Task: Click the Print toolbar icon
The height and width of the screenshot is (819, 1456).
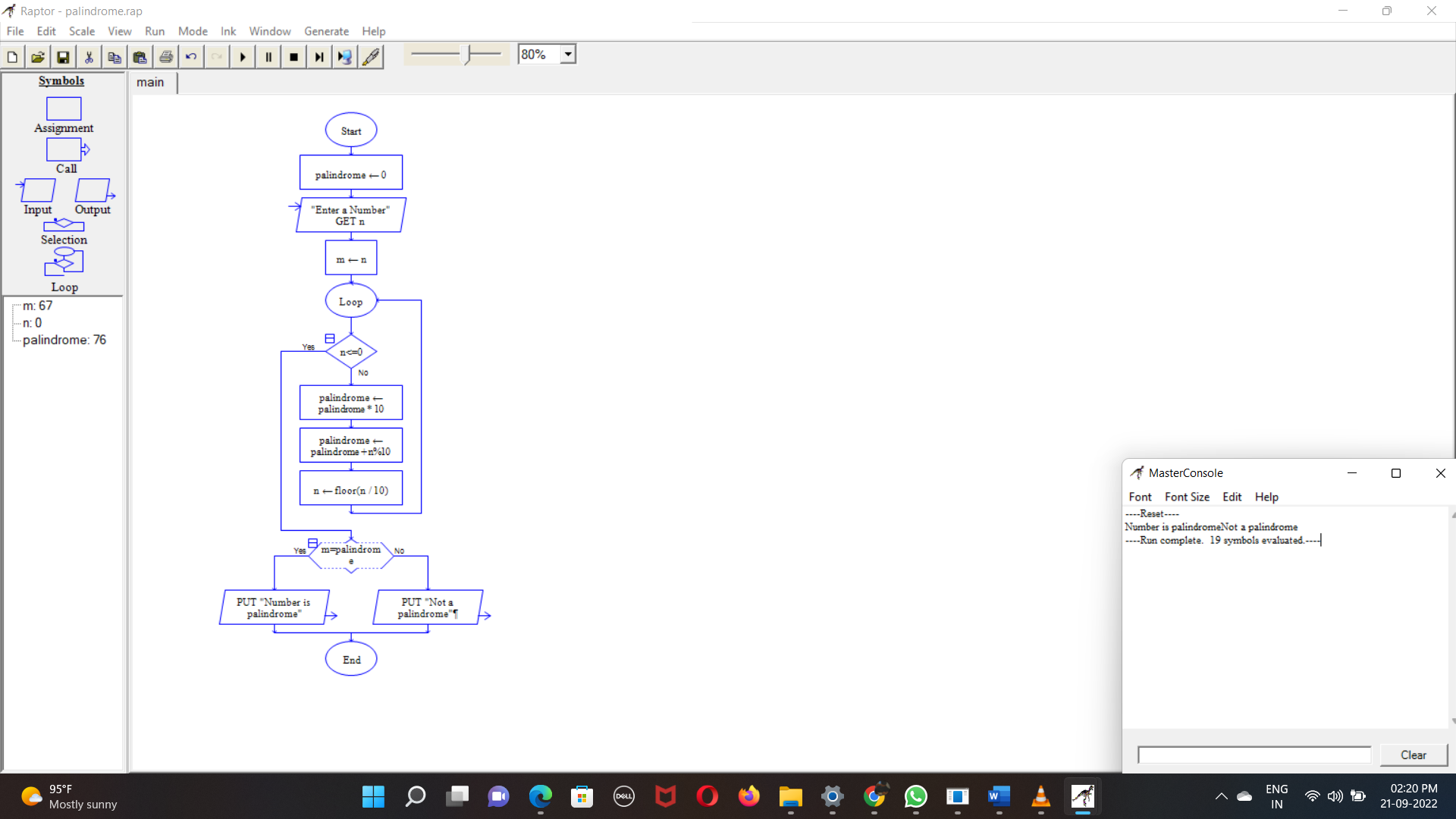Action: coord(166,57)
